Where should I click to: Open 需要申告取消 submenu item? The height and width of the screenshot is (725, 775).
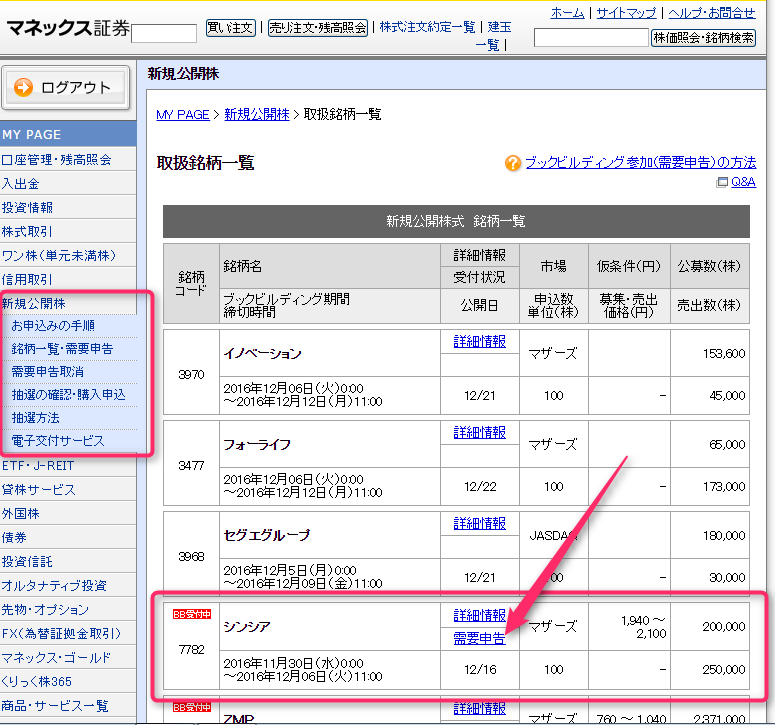(47, 372)
